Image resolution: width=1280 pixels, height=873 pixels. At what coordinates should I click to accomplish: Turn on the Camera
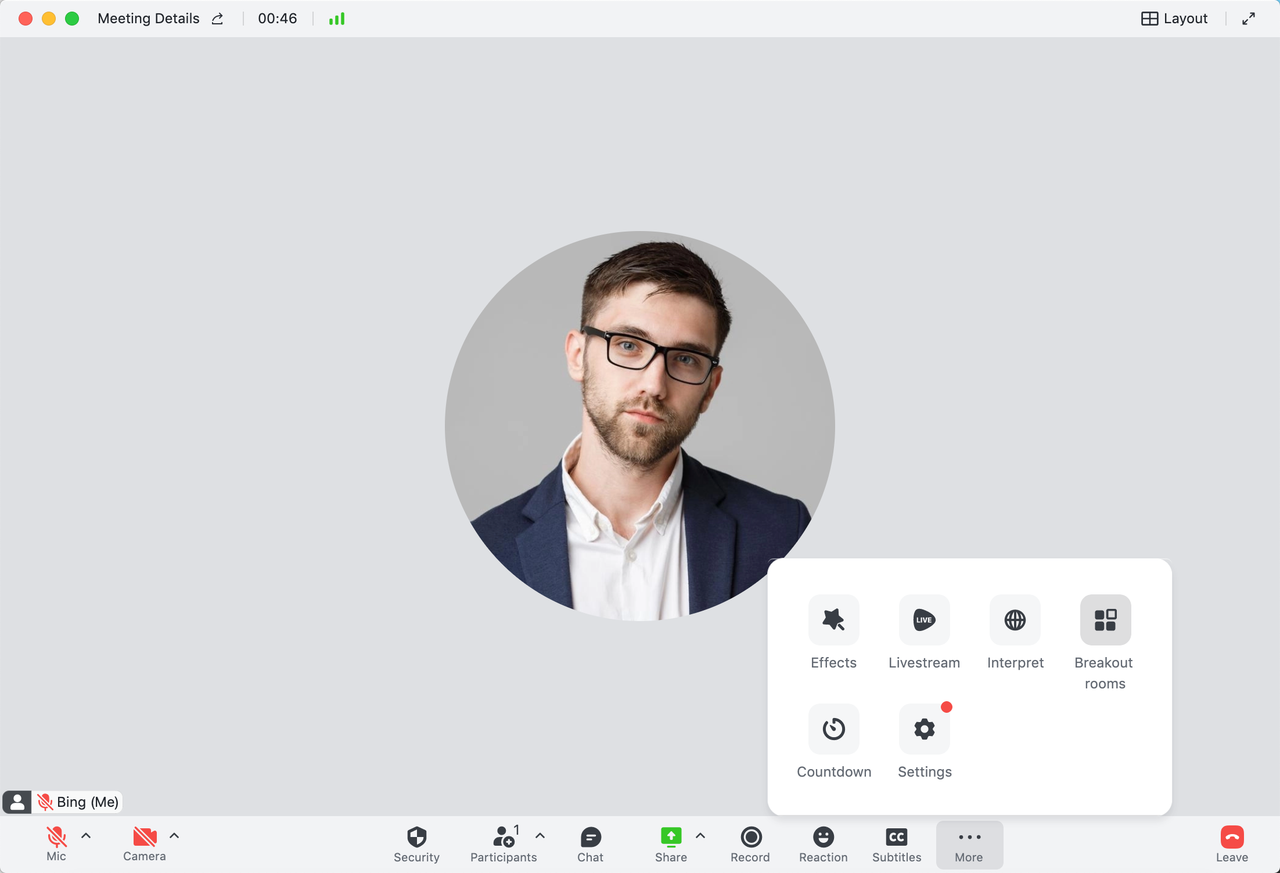click(x=144, y=844)
